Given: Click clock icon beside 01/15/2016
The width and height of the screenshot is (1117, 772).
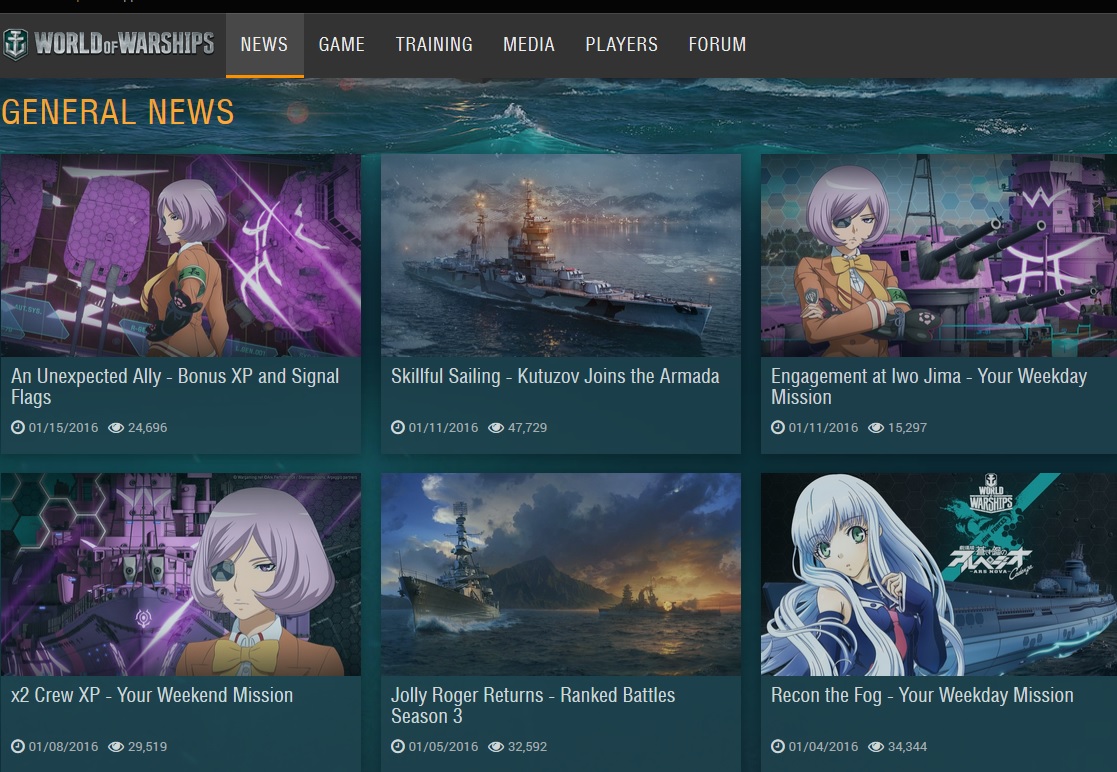Looking at the screenshot, I should coord(18,427).
